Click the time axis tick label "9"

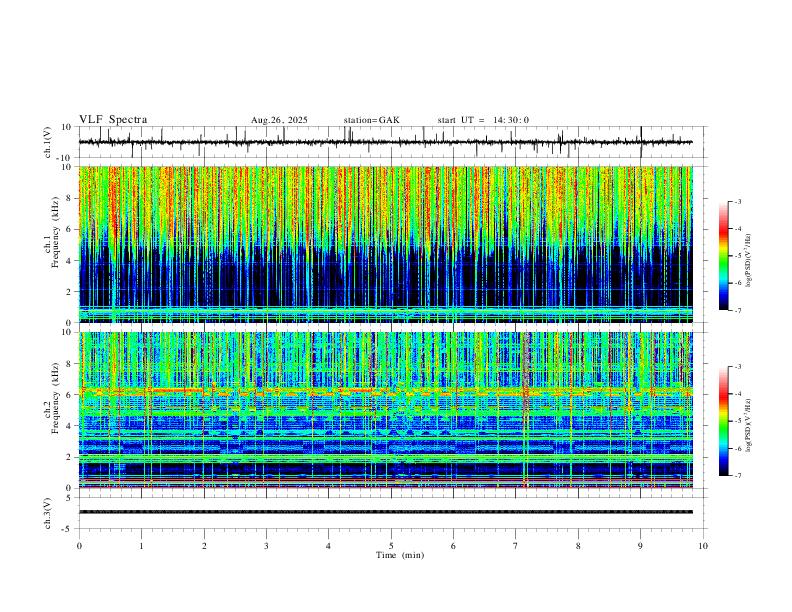[640, 546]
